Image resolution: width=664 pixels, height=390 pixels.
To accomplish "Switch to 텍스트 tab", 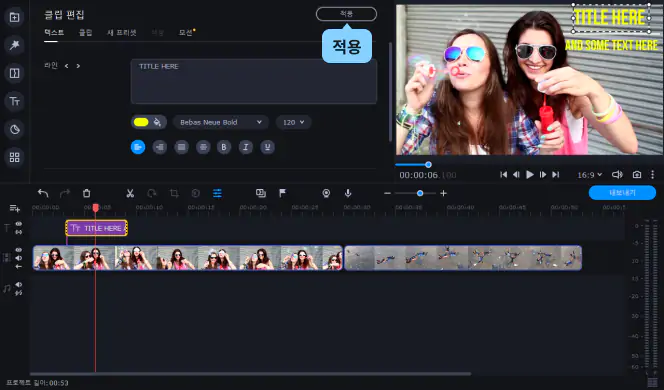I will coord(54,32).
